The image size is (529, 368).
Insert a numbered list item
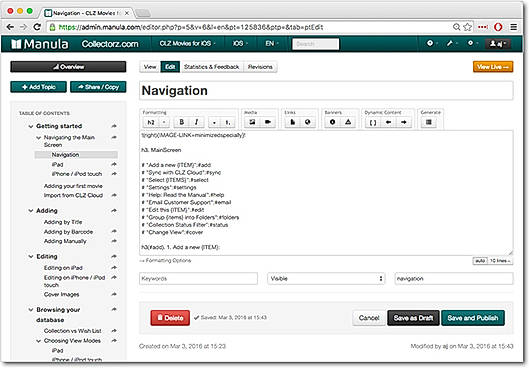point(228,122)
